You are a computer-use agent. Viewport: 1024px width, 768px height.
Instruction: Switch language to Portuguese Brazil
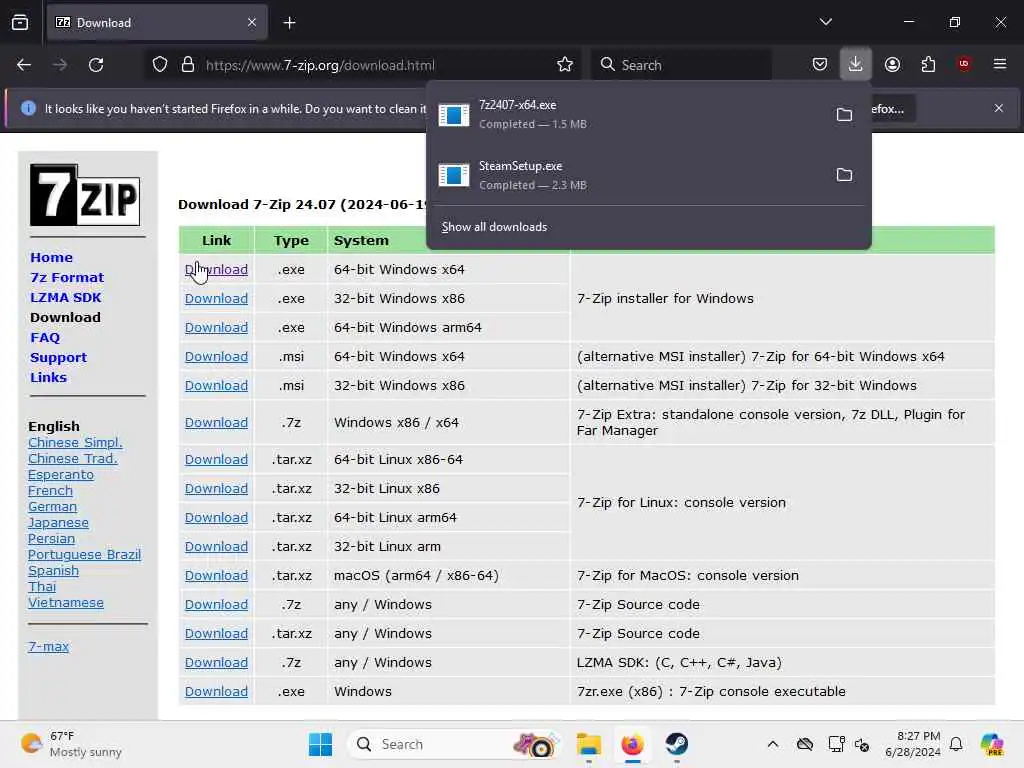point(84,554)
